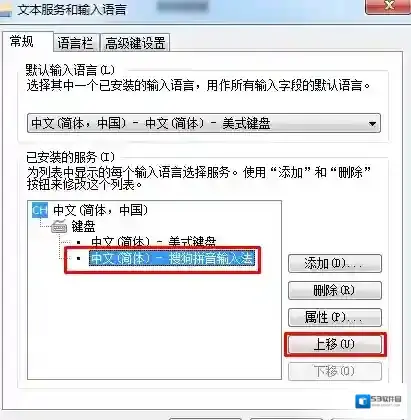The width and height of the screenshot is (411, 420).
Task: Open the default input language dropdown arrow
Action: (372, 124)
